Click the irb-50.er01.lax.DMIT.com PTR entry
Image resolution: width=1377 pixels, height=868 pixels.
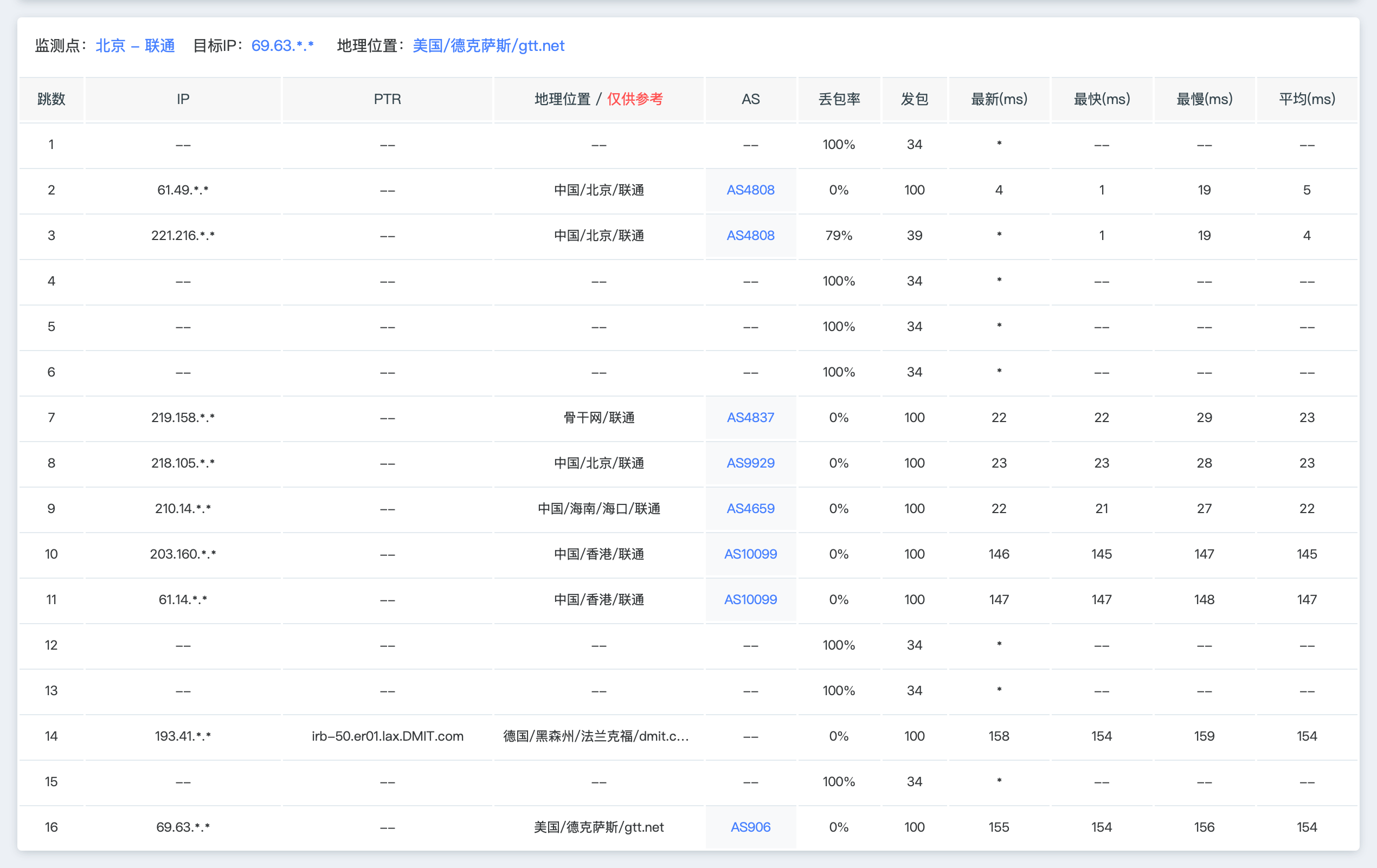387,736
